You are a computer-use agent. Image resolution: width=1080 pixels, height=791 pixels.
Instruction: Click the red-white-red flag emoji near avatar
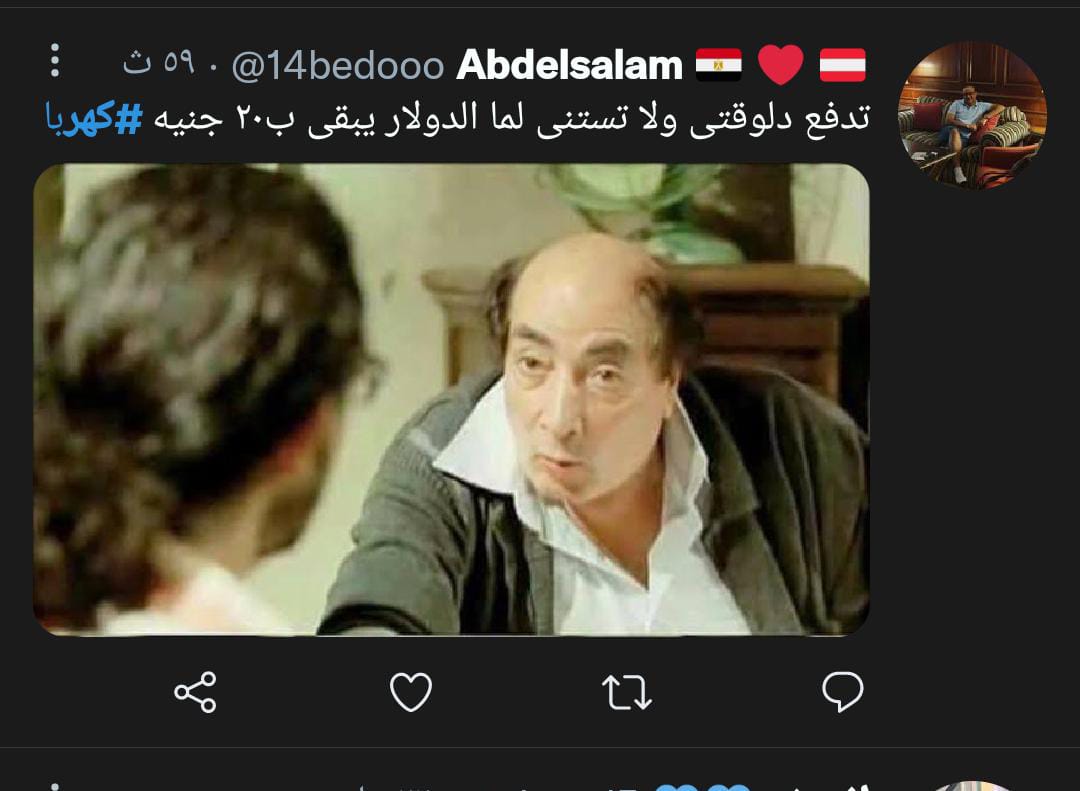pyautogui.click(x=842, y=65)
